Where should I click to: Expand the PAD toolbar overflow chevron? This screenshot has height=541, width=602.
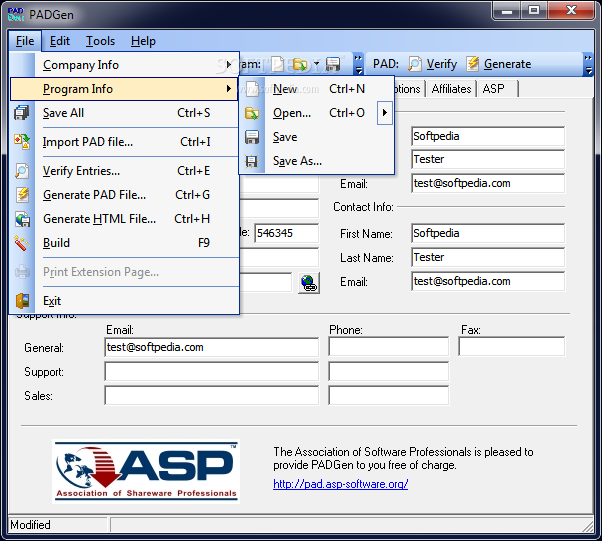pos(588,64)
